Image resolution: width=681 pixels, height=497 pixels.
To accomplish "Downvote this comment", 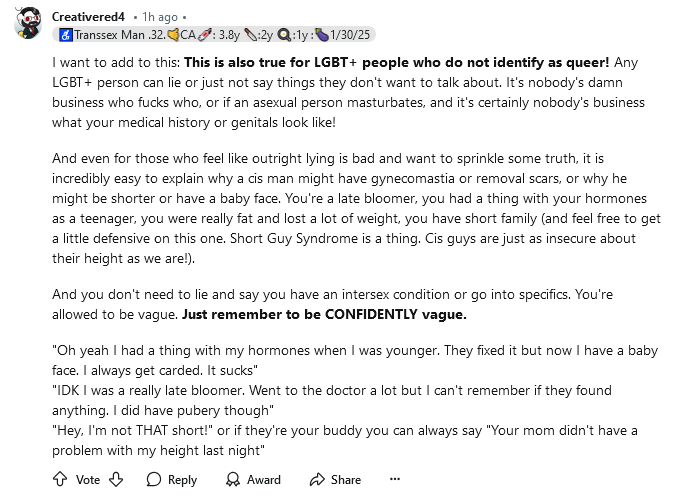I will coord(116,479).
